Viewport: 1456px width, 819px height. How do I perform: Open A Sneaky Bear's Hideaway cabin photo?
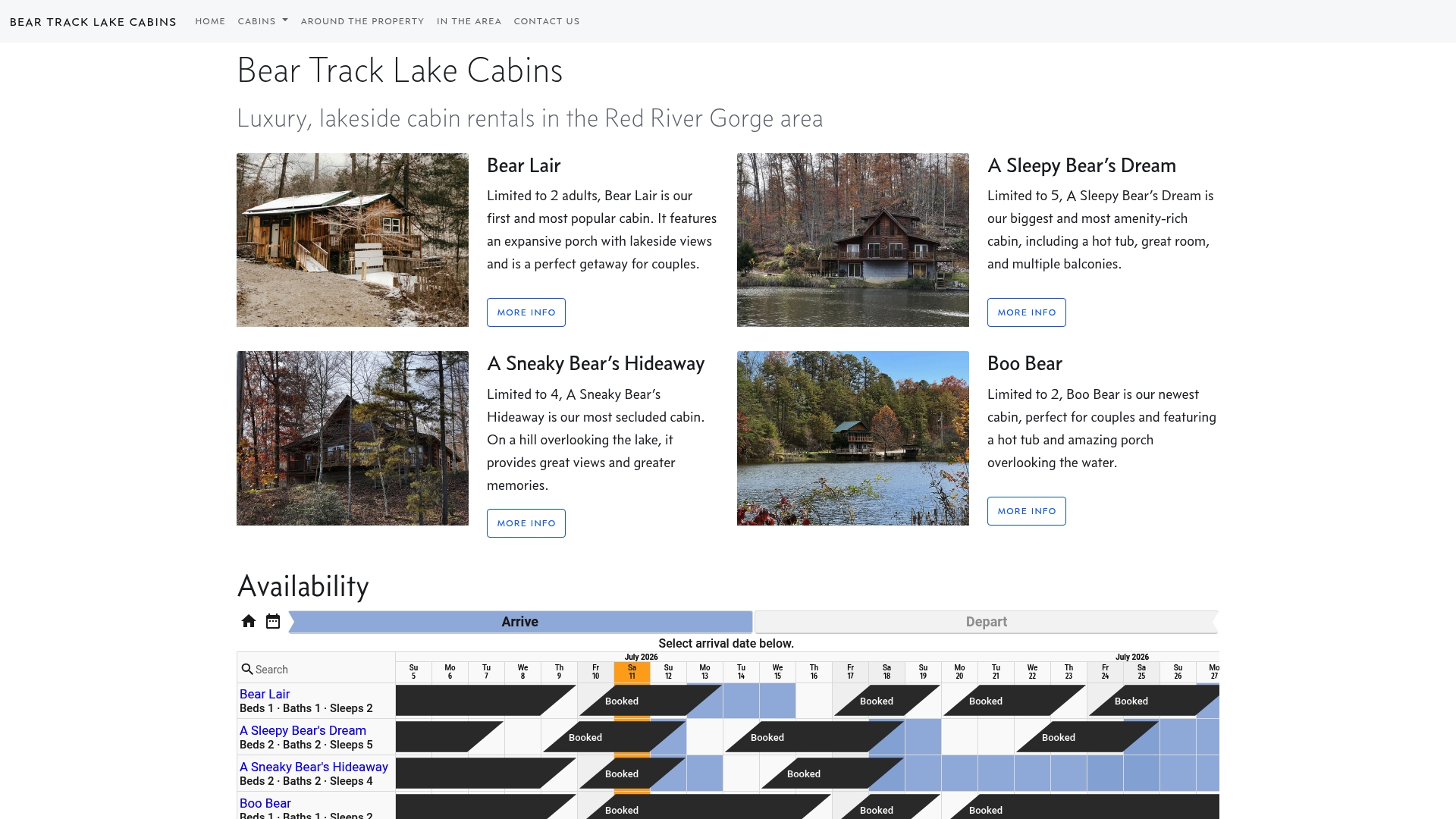point(353,438)
